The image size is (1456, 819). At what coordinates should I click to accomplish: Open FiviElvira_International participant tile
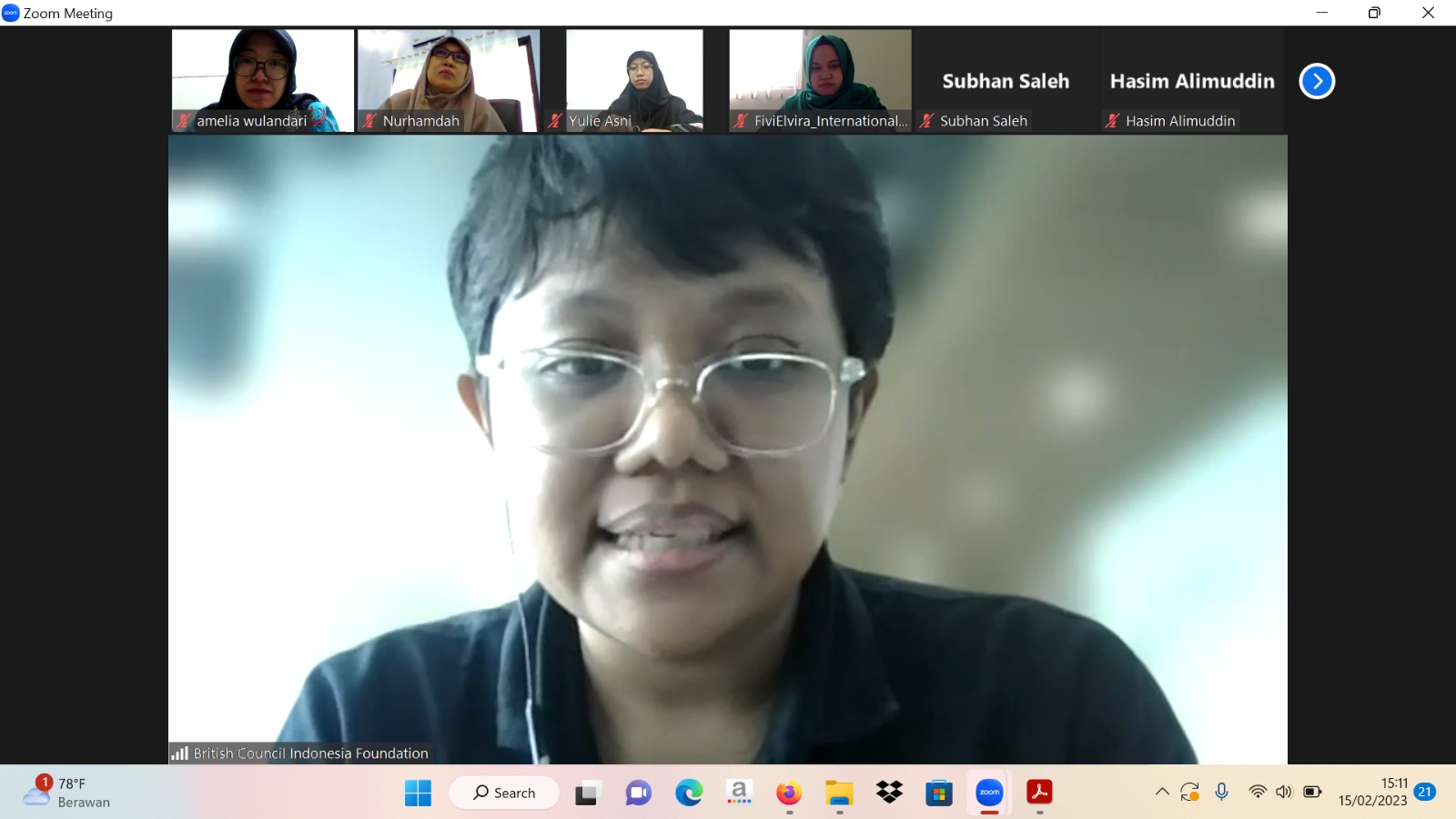pos(820,80)
